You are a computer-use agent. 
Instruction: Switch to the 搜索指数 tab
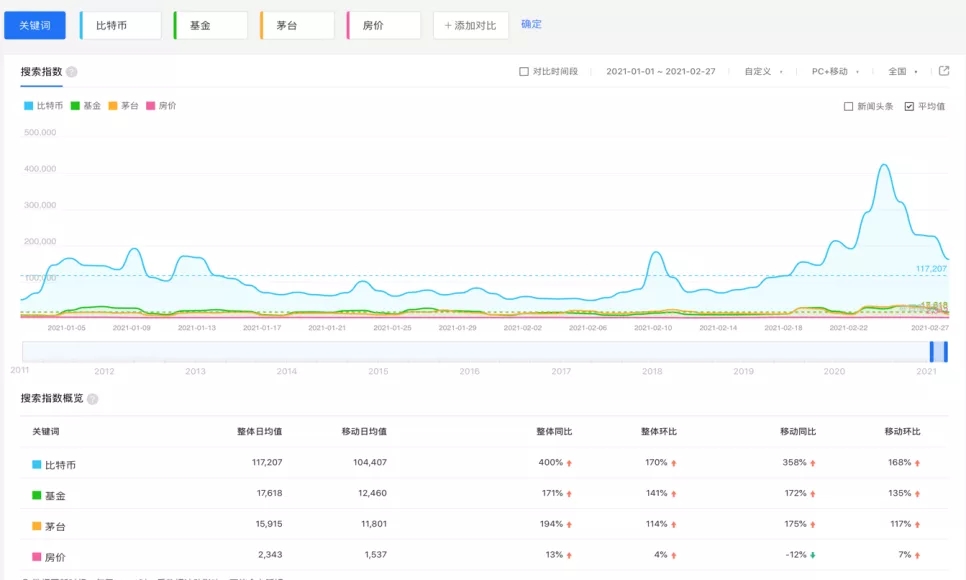click(41, 71)
